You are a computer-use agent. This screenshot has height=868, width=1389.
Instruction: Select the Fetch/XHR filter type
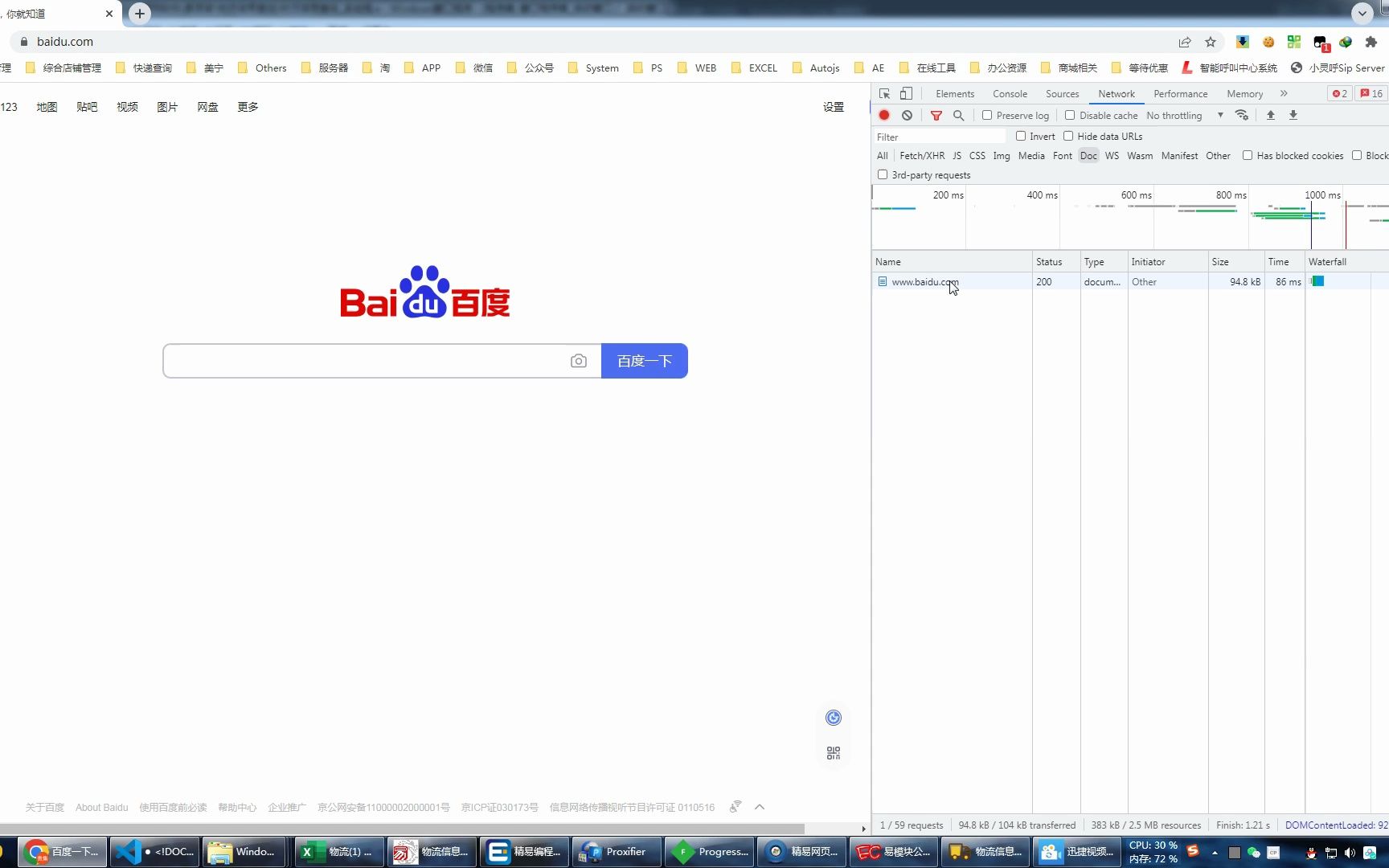[922, 155]
